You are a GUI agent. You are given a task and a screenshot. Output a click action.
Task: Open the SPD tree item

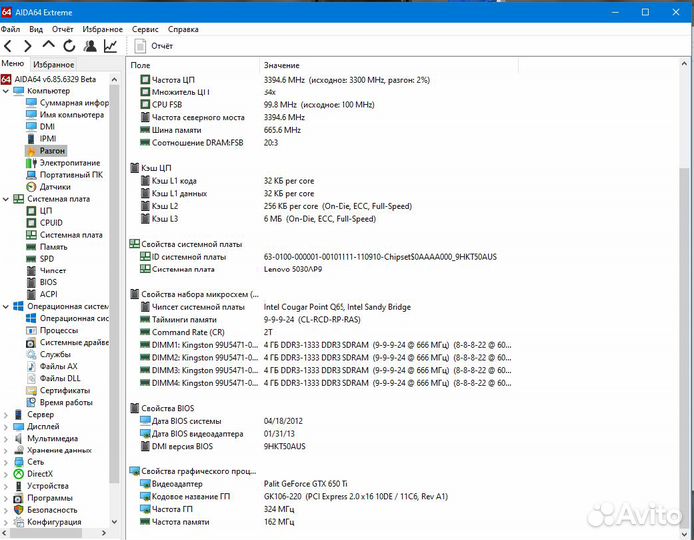(40, 259)
